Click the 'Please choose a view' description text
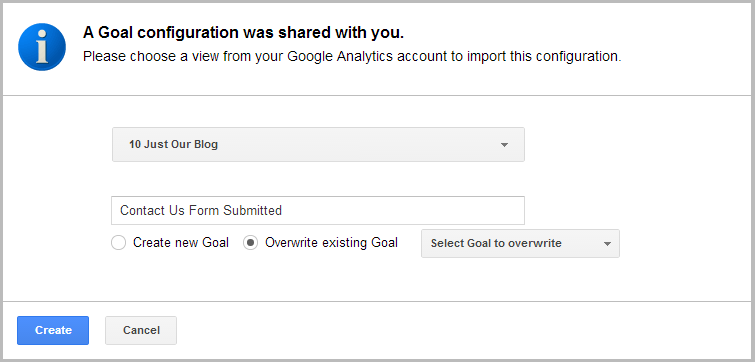The image size is (755, 362). coord(352,57)
